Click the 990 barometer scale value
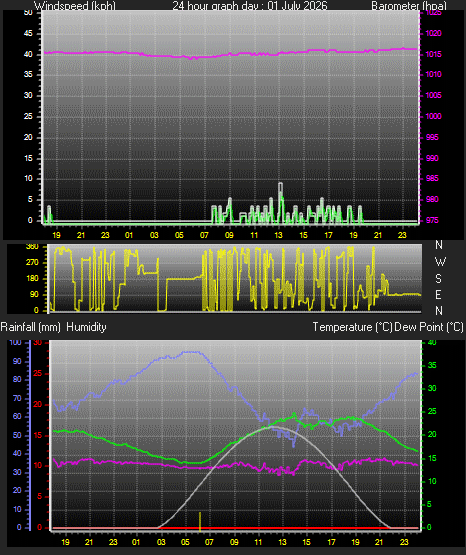 [432, 158]
